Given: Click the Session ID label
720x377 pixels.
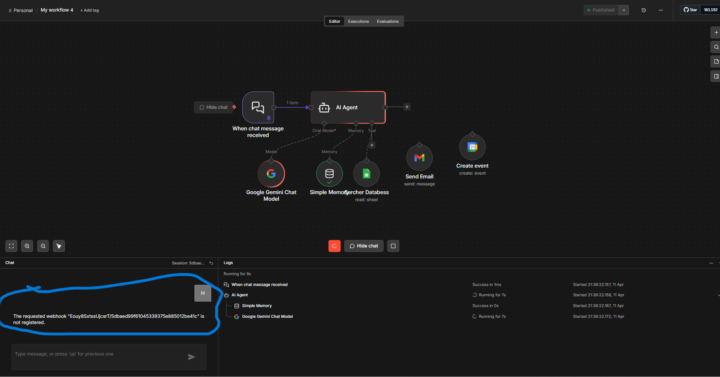Looking at the screenshot, I should coord(188,263).
